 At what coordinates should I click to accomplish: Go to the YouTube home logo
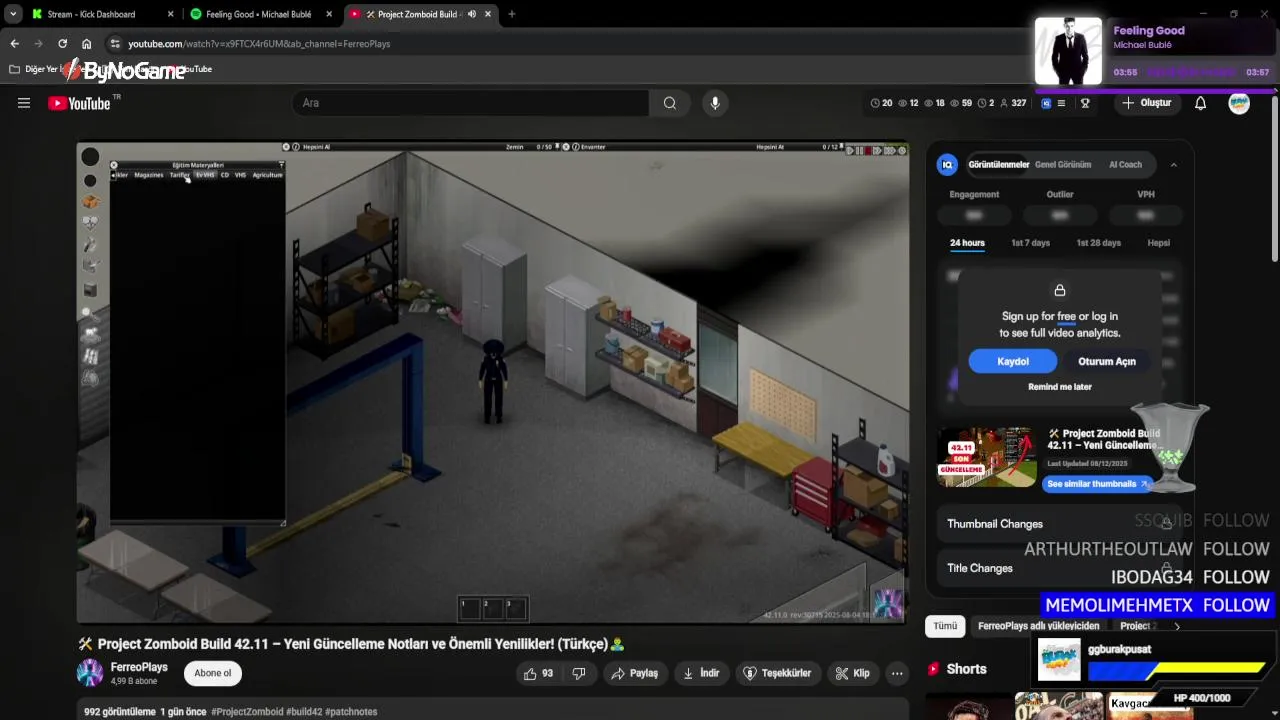(79, 103)
